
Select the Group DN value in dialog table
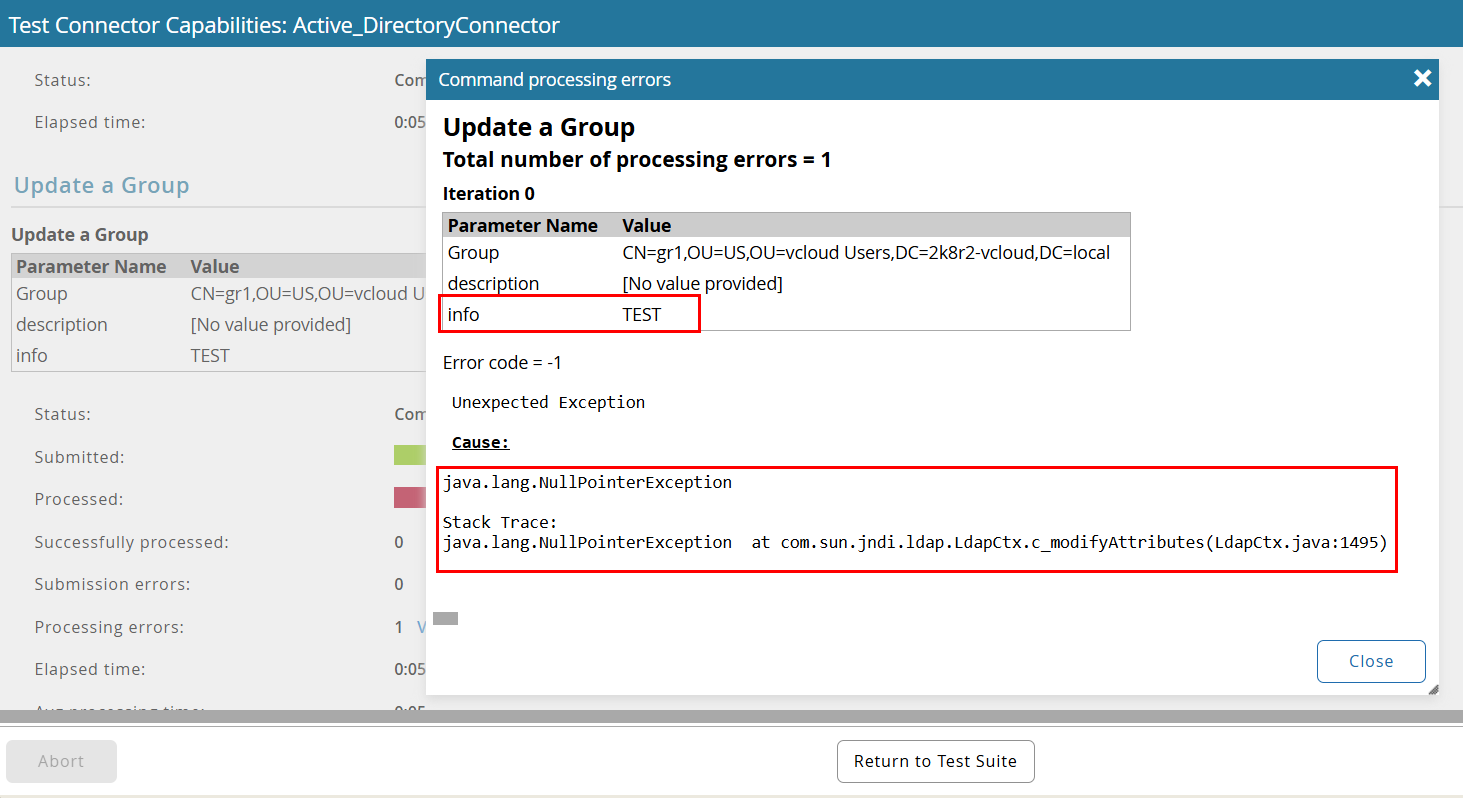(x=866, y=253)
